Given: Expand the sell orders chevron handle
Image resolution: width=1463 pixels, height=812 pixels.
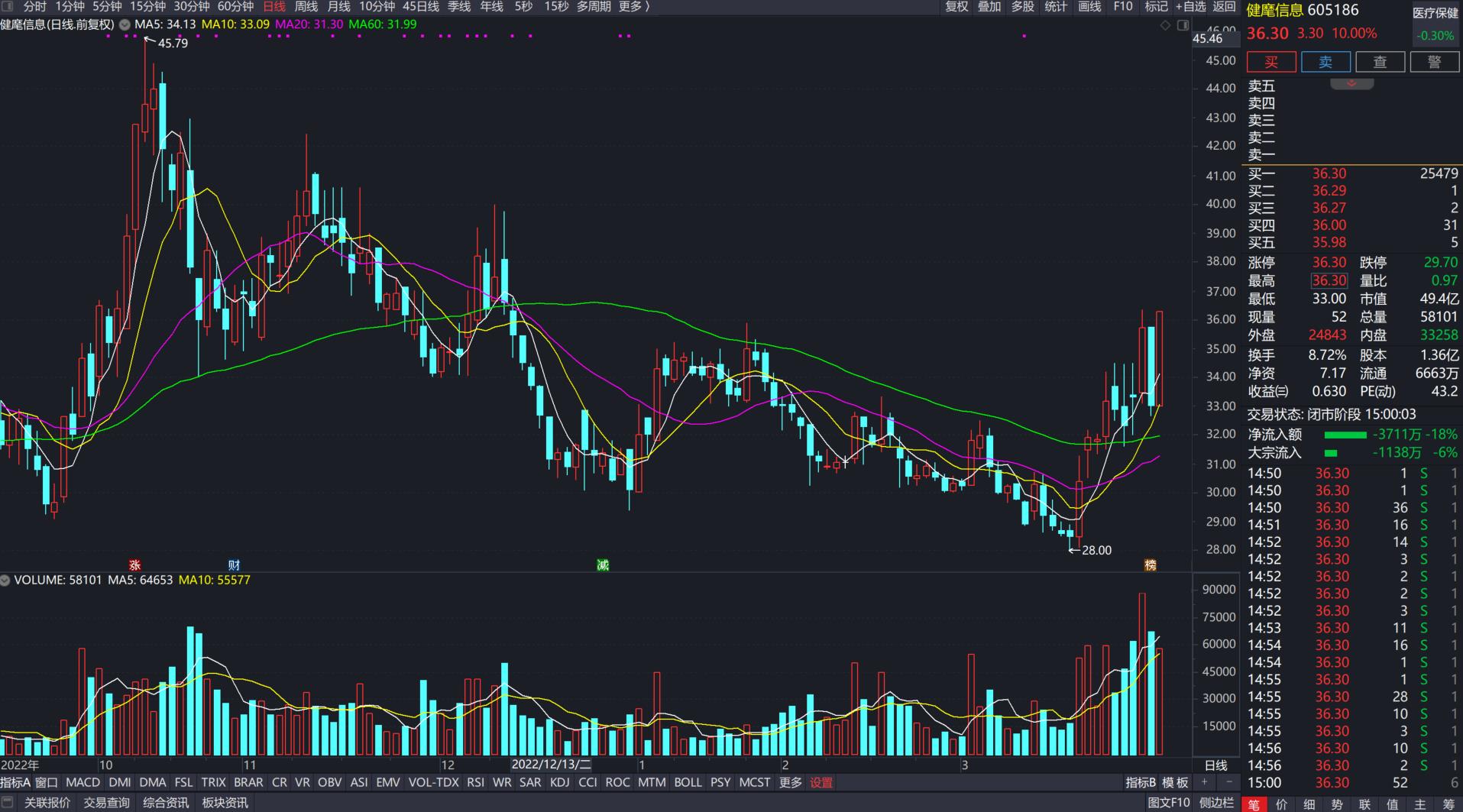Looking at the screenshot, I should tap(1351, 83).
